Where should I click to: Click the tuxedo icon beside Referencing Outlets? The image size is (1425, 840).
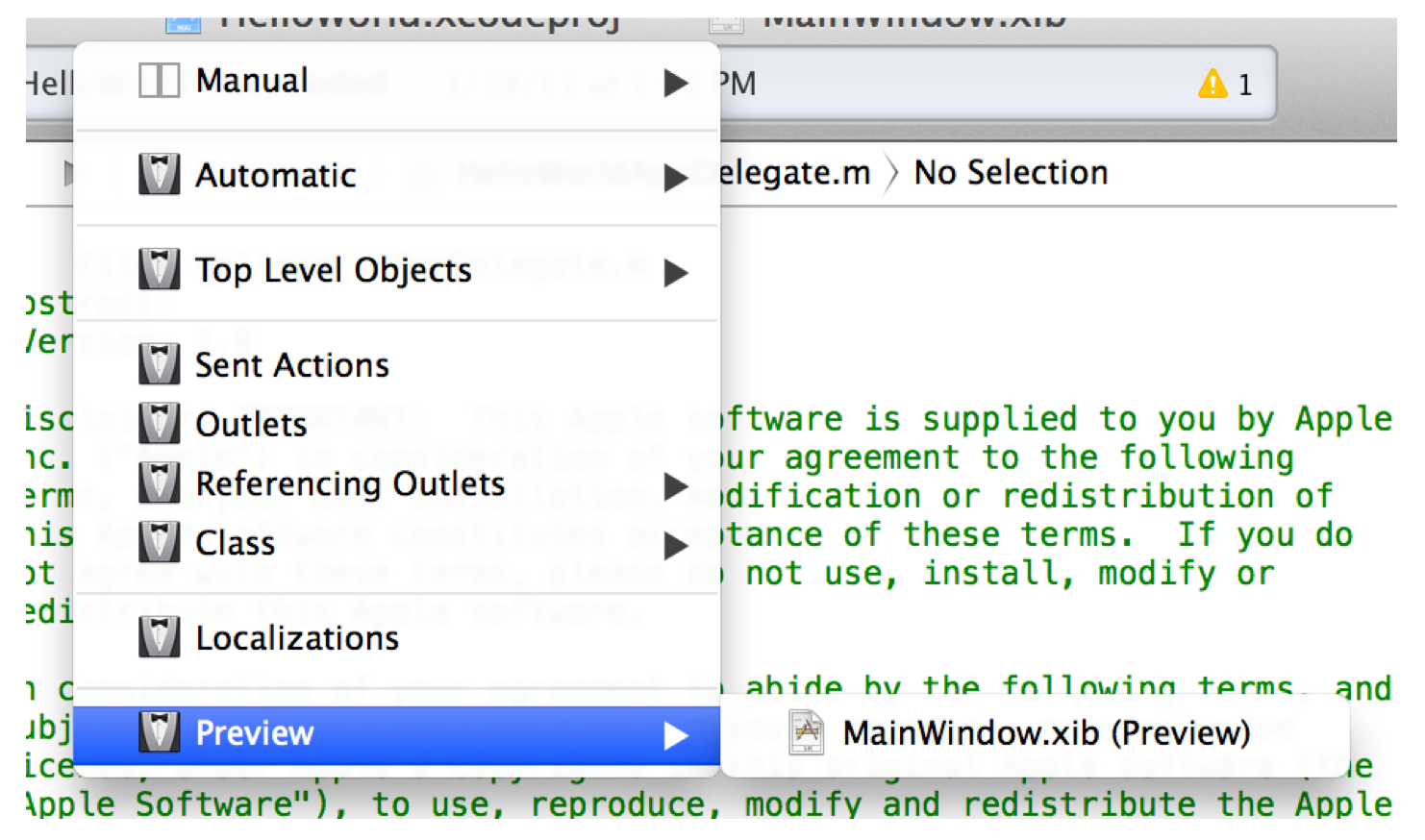(159, 483)
